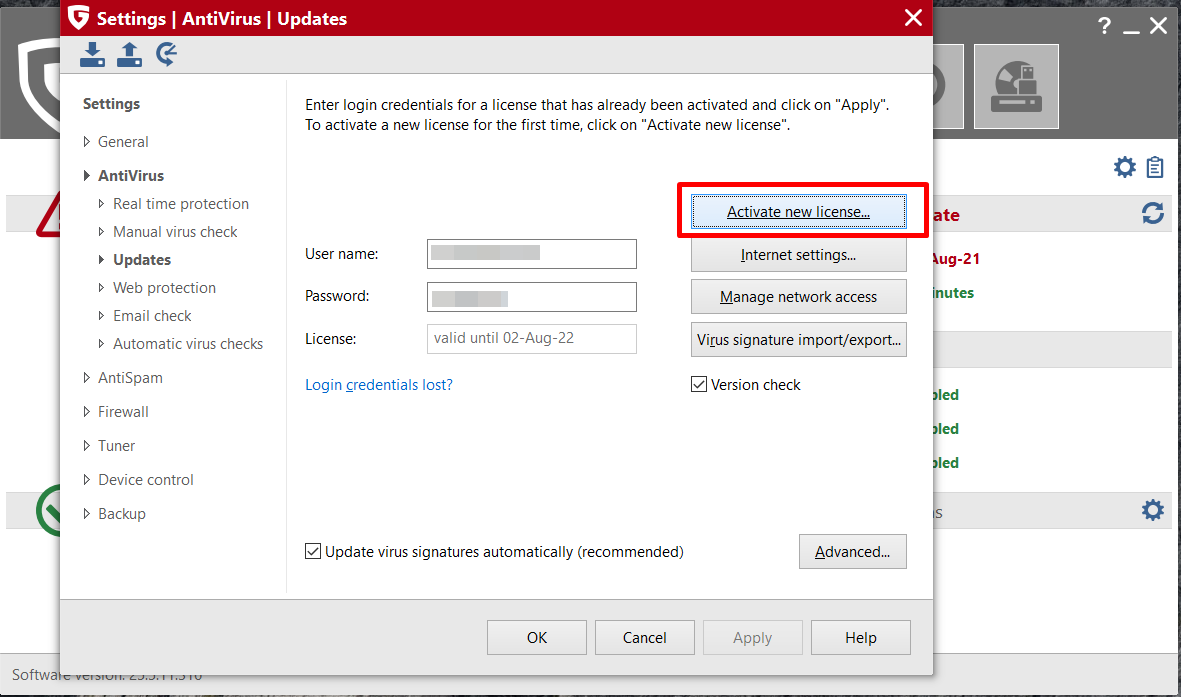Open backup media icon in main window
Screen dimensions: 1181x697
(1016, 87)
